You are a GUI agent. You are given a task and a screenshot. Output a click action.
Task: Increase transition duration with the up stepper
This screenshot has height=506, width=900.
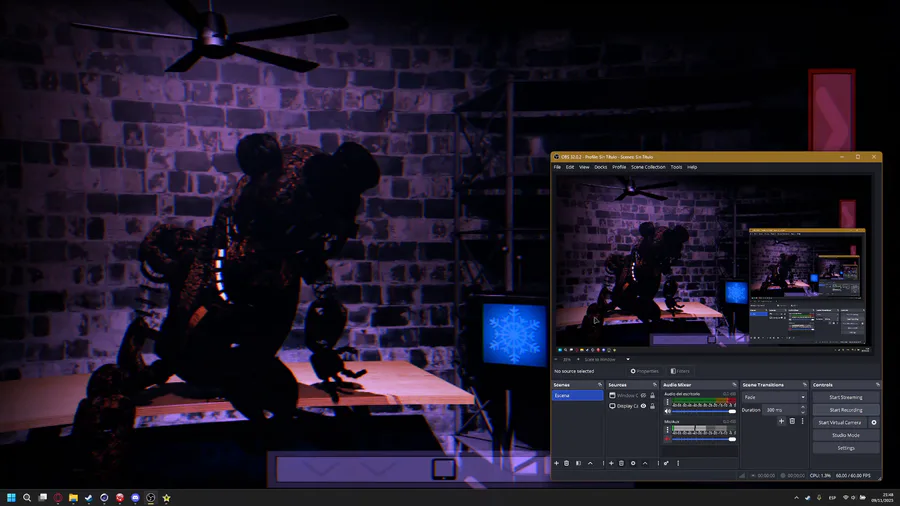(802, 407)
